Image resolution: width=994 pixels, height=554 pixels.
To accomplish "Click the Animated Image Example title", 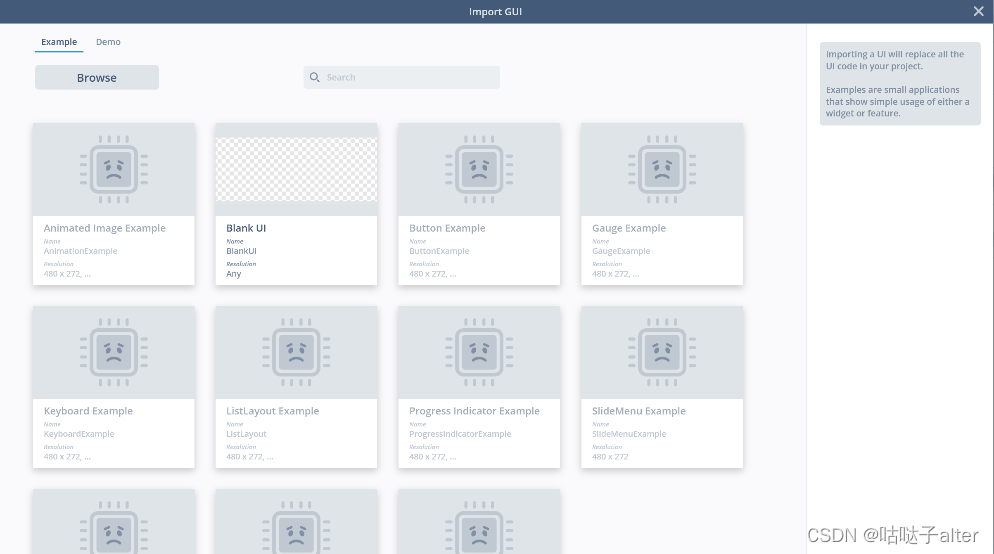I will (x=105, y=228).
